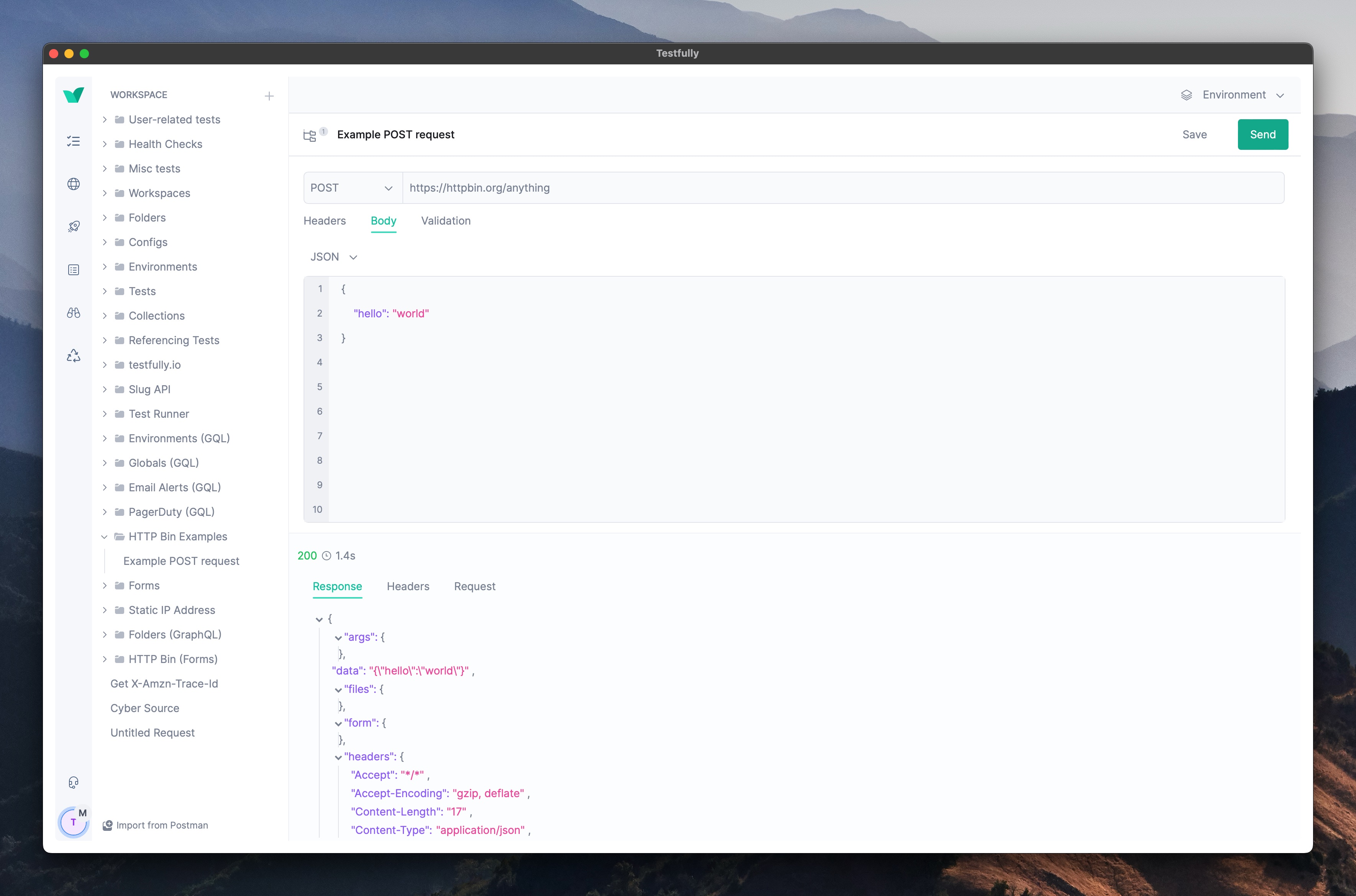Open the rocket icon in sidebar
This screenshot has height=896, width=1356.
pos(74,227)
